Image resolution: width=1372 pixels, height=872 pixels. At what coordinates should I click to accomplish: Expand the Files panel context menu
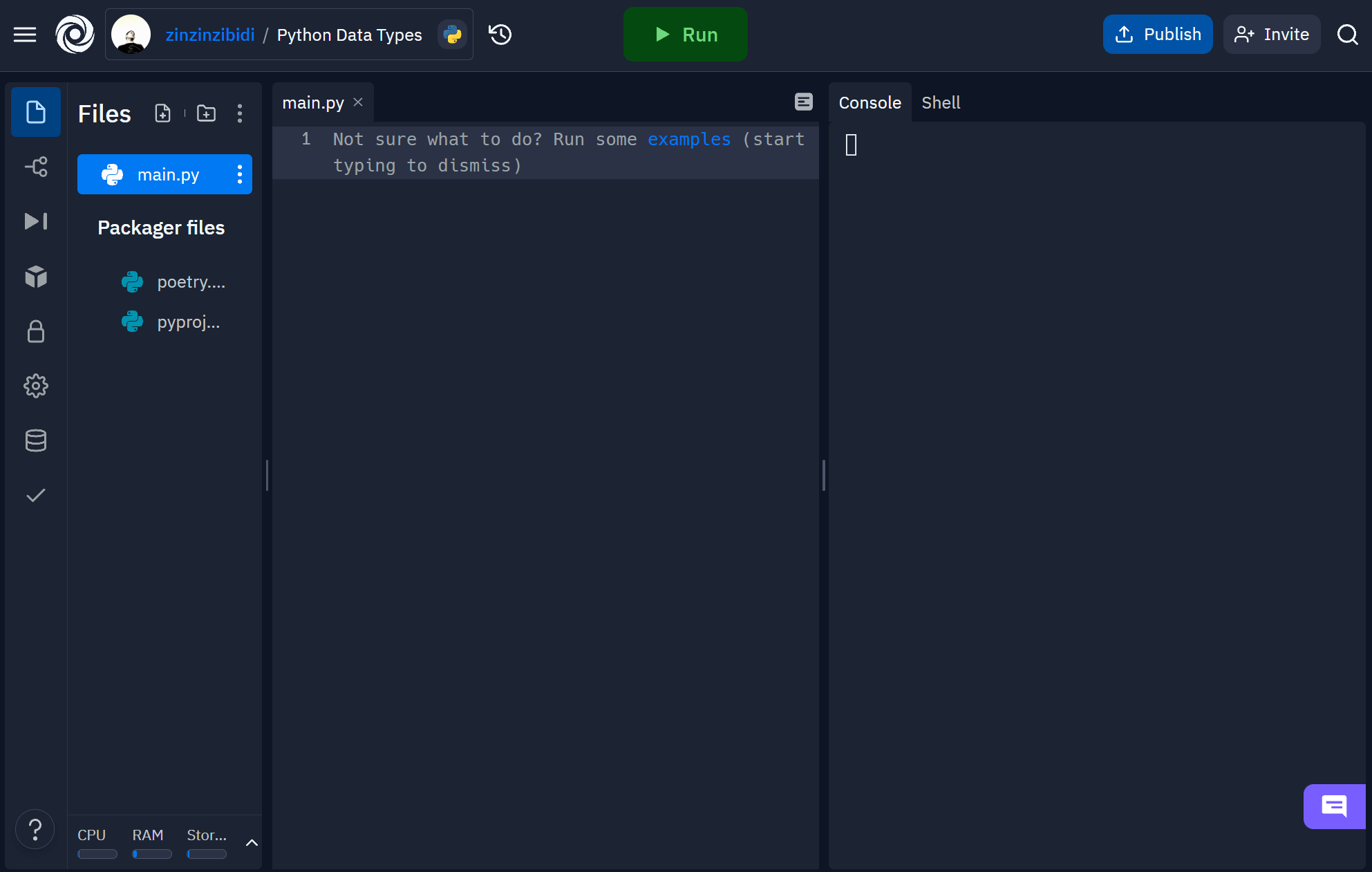239,113
